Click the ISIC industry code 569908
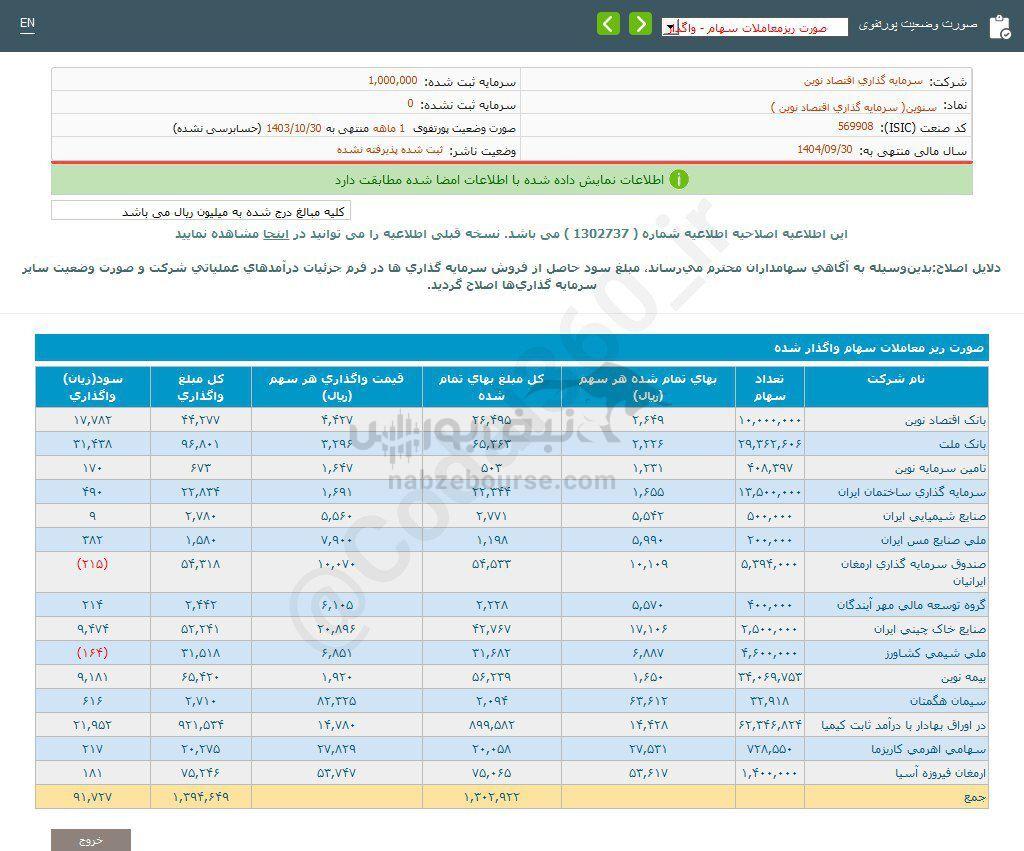Screen dimensions: 1024x851 pyautogui.click(x=856, y=126)
